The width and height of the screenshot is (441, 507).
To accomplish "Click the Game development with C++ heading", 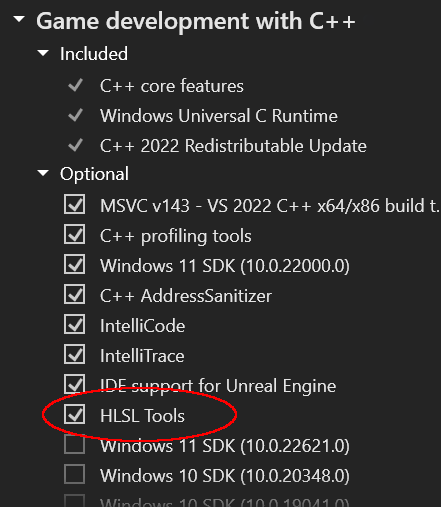I will tap(196, 21).
